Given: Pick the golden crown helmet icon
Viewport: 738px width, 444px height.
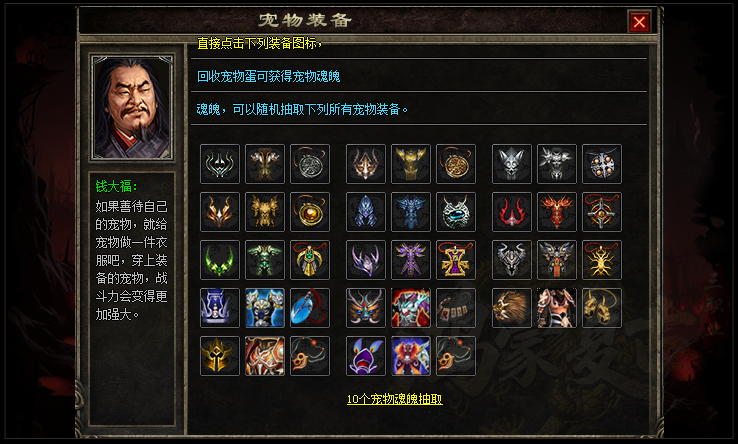Looking at the screenshot, I should tap(220, 356).
